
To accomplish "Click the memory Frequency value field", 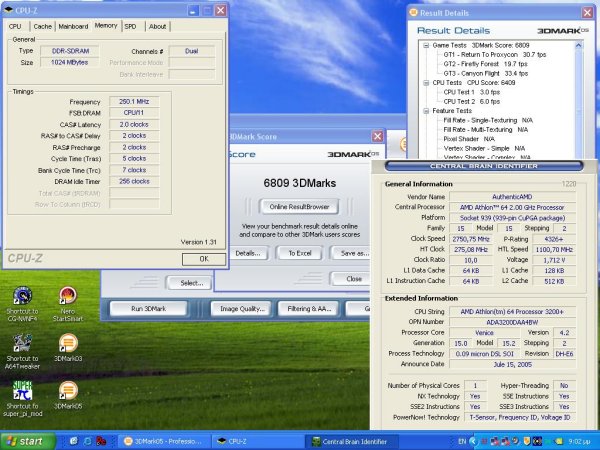I will point(134,102).
